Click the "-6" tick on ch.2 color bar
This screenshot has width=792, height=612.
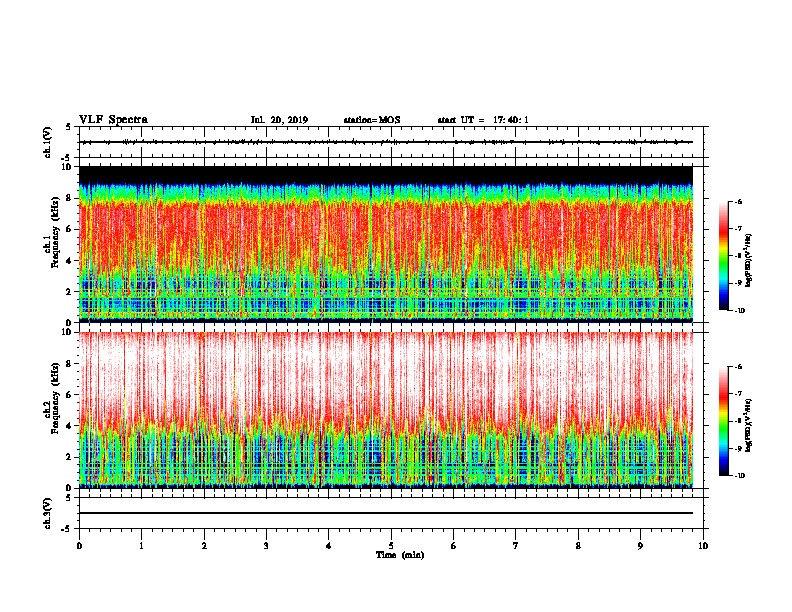[x=738, y=367]
